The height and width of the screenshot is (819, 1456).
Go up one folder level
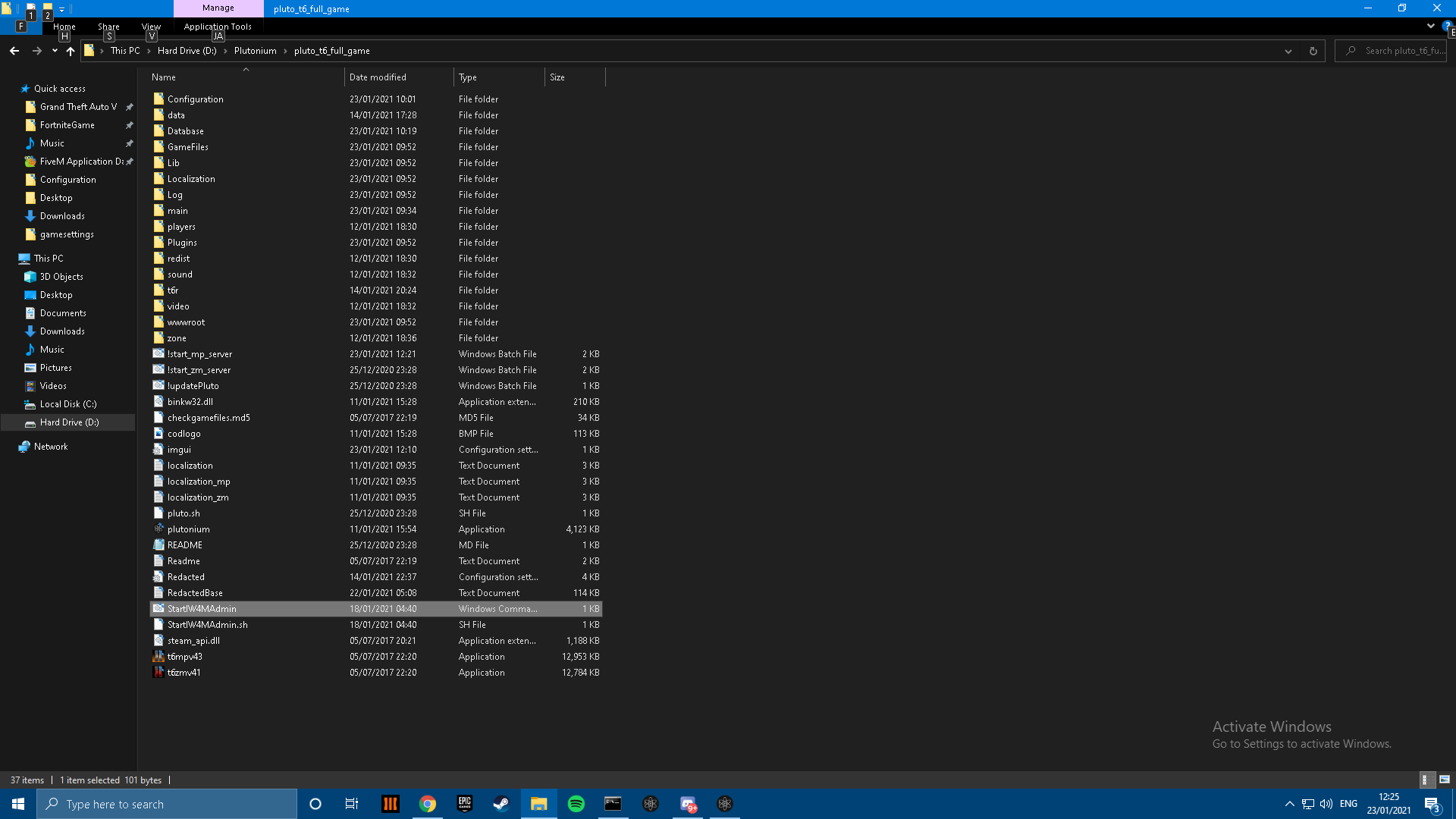tap(71, 51)
